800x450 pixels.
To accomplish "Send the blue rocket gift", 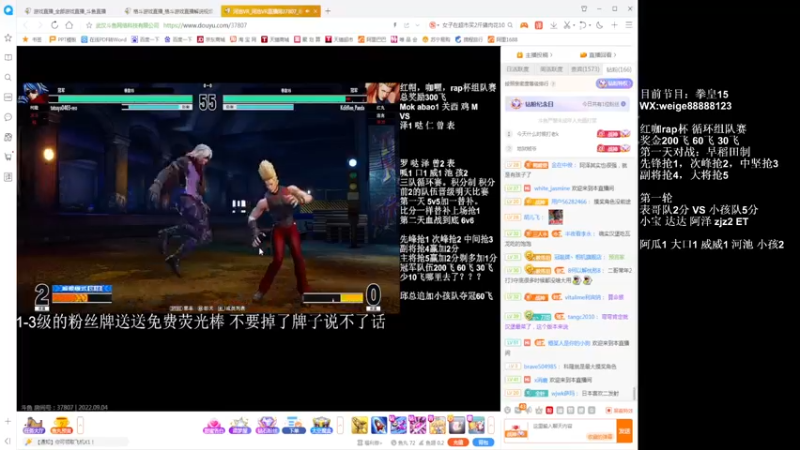I will click(x=379, y=425).
